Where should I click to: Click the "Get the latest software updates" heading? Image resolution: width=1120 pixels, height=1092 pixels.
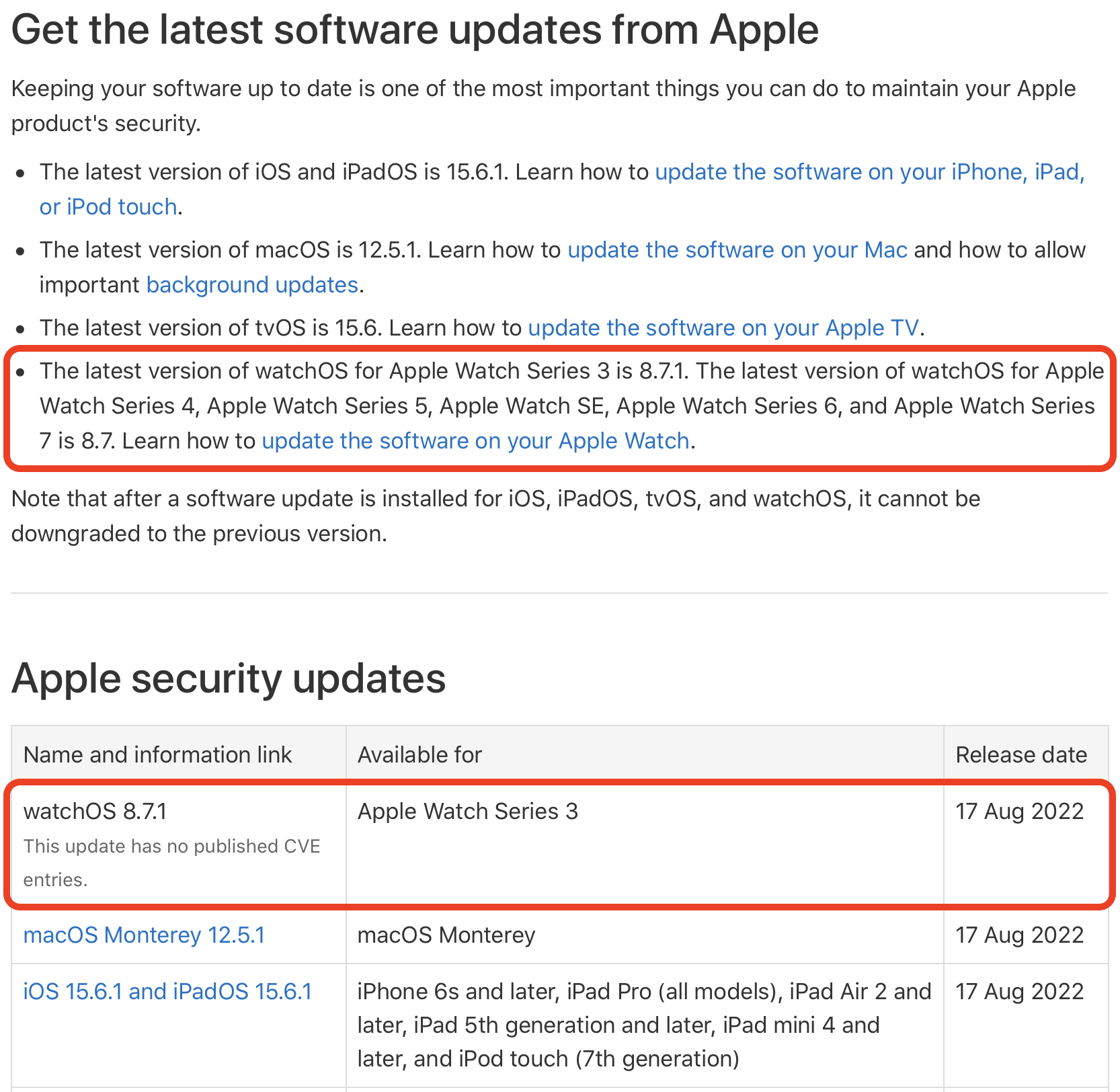point(415,30)
